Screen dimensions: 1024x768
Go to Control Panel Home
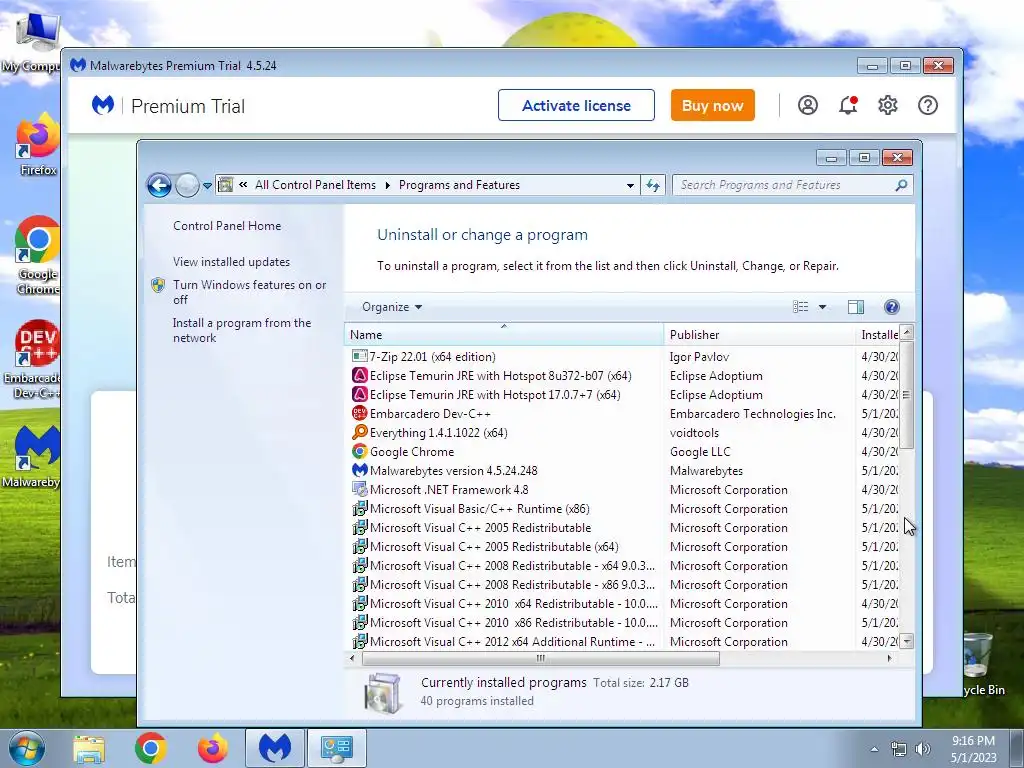click(x=227, y=226)
